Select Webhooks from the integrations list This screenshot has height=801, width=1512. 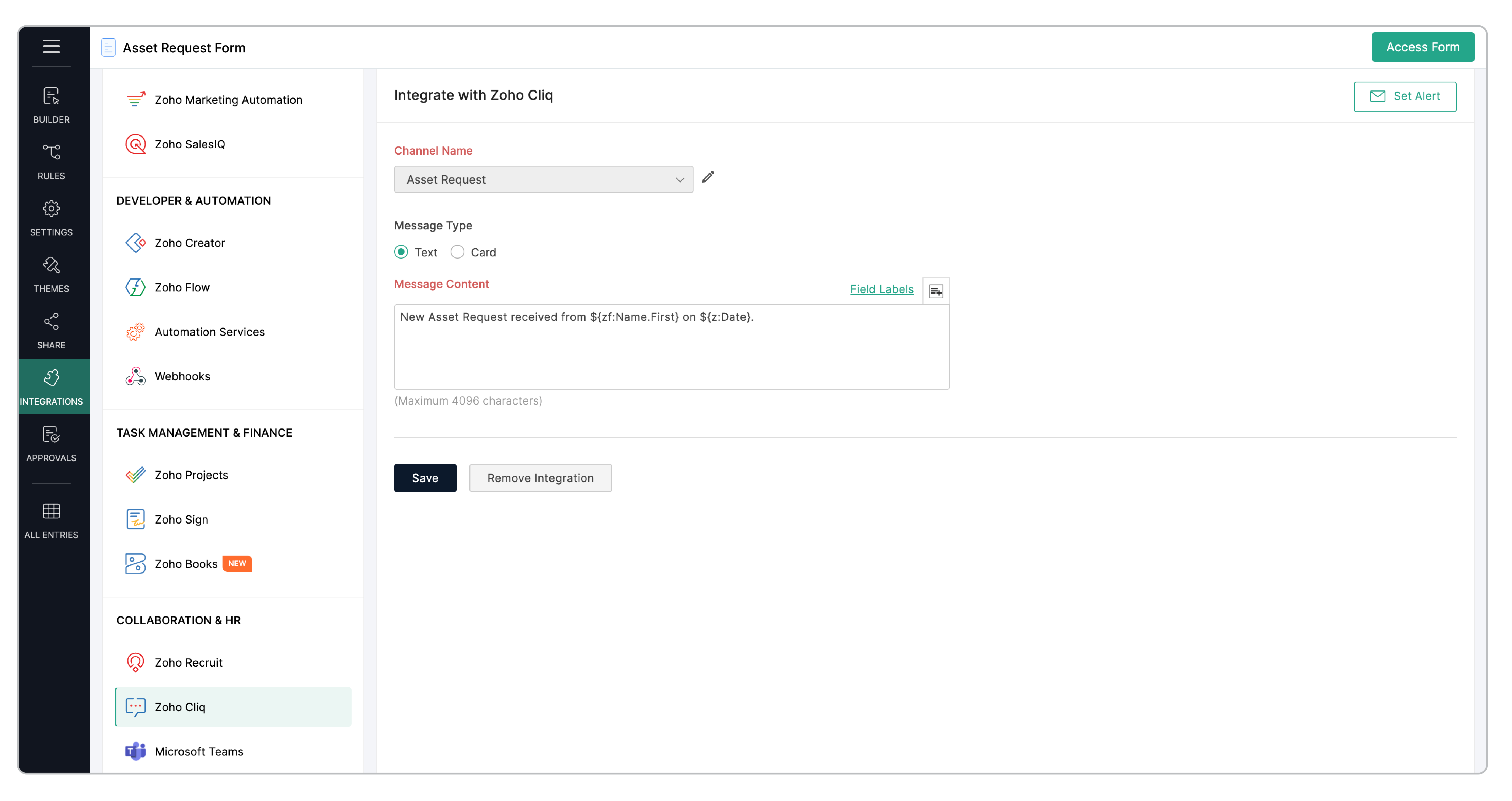coord(182,376)
